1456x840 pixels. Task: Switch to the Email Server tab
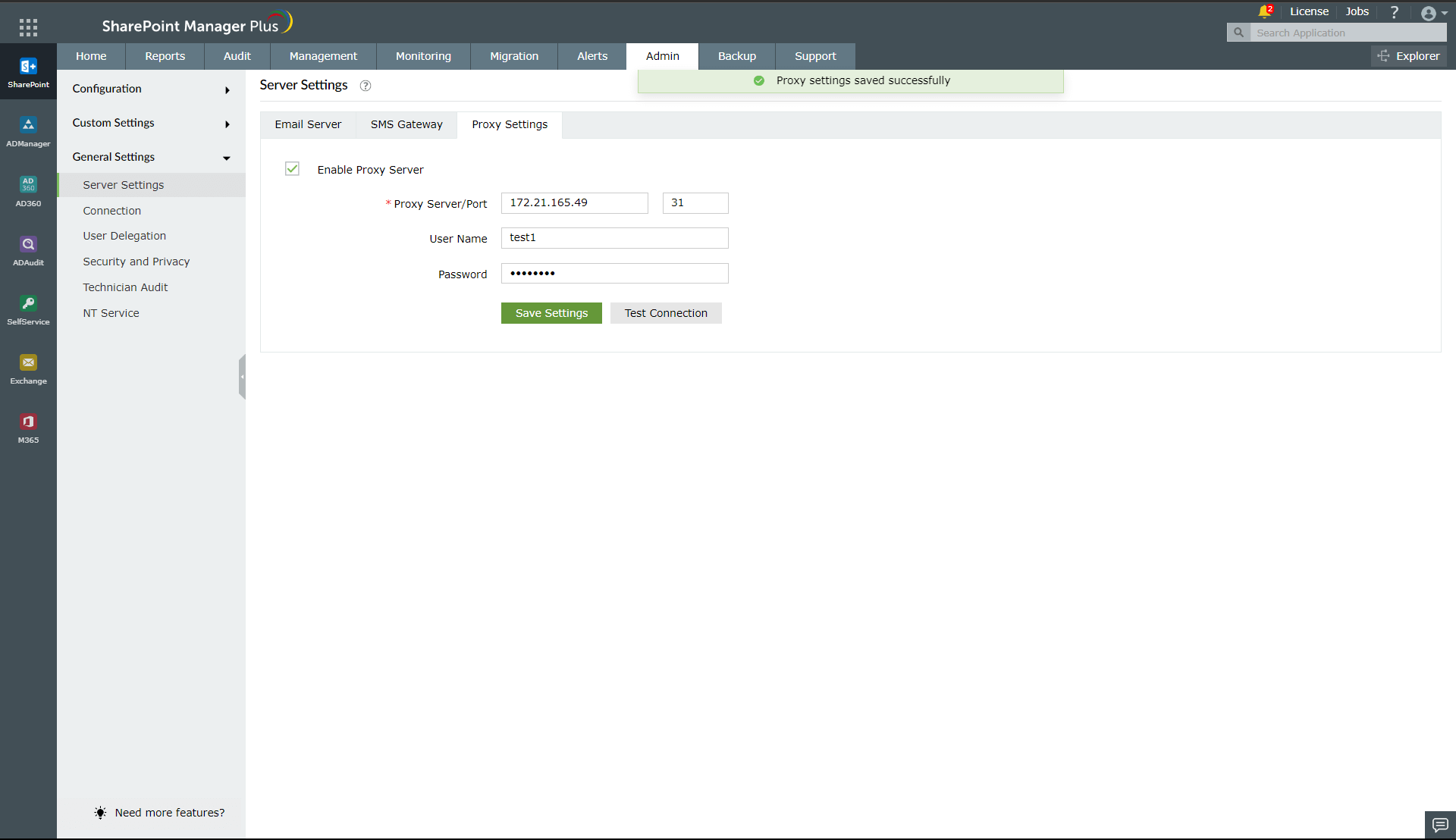(308, 124)
